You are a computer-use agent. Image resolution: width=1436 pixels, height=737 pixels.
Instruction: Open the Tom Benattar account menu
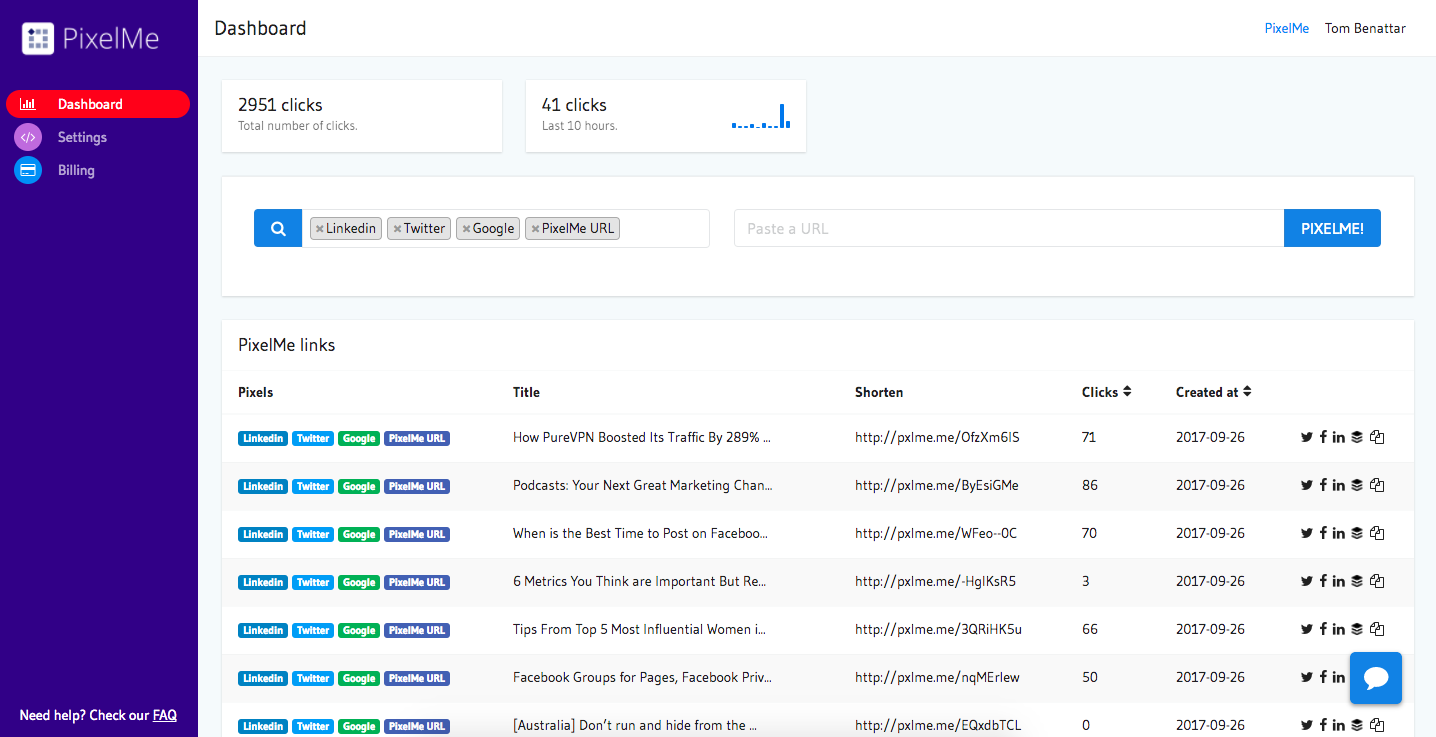pyautogui.click(x=1365, y=28)
